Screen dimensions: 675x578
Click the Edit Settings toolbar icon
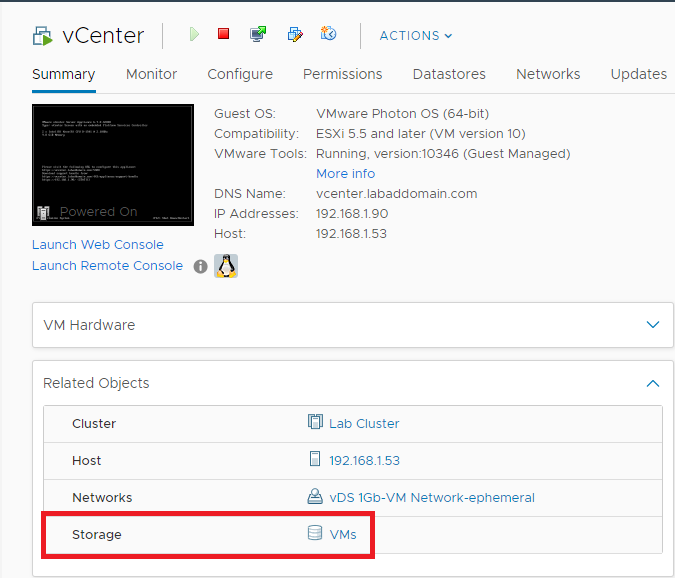point(294,35)
